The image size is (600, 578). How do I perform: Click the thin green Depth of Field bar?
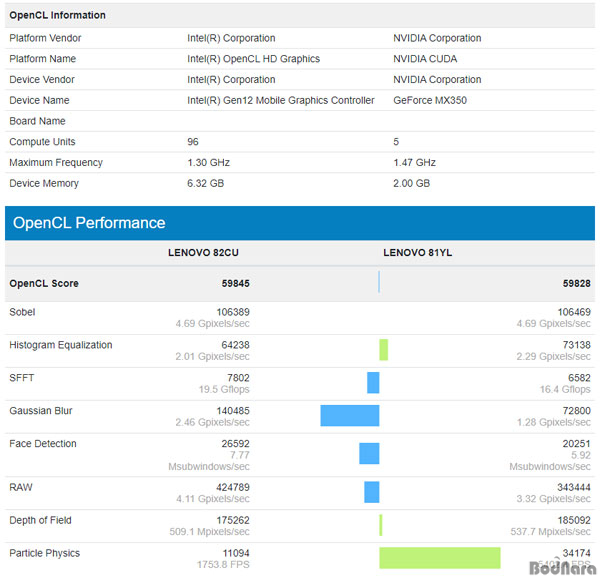tap(381, 525)
